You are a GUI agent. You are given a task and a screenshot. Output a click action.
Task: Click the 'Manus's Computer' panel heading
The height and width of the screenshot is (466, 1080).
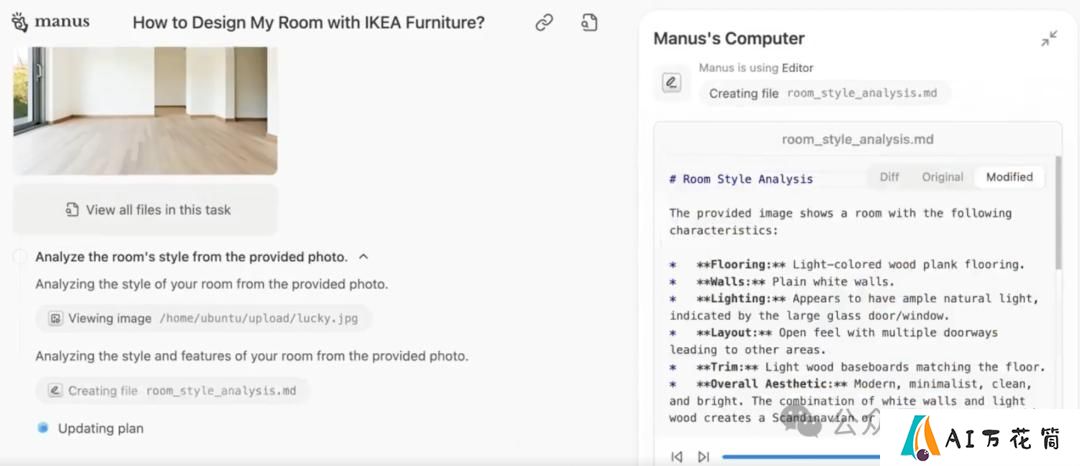729,39
